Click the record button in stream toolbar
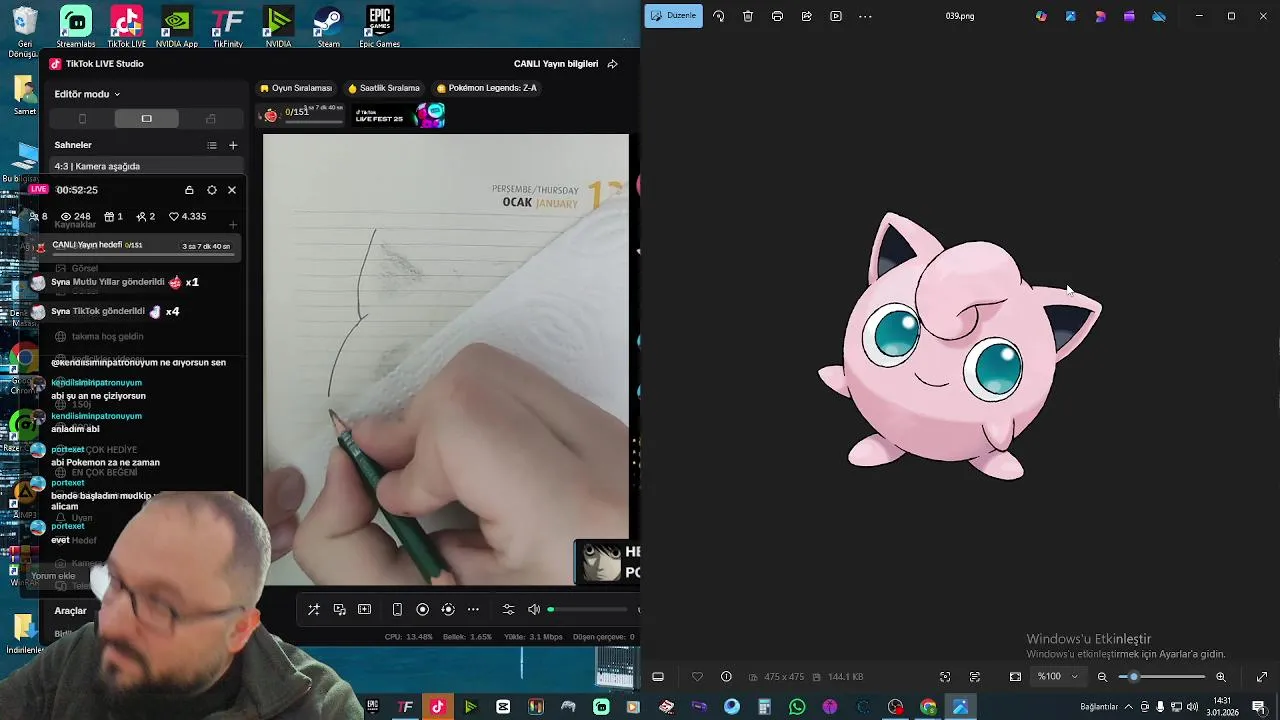 [x=422, y=609]
